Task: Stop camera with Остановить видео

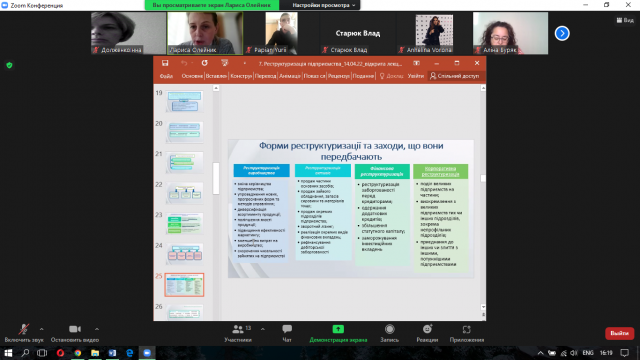Action: pos(75,333)
